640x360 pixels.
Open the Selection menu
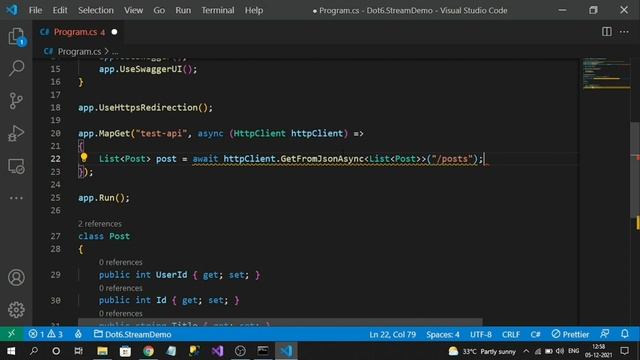[96, 10]
